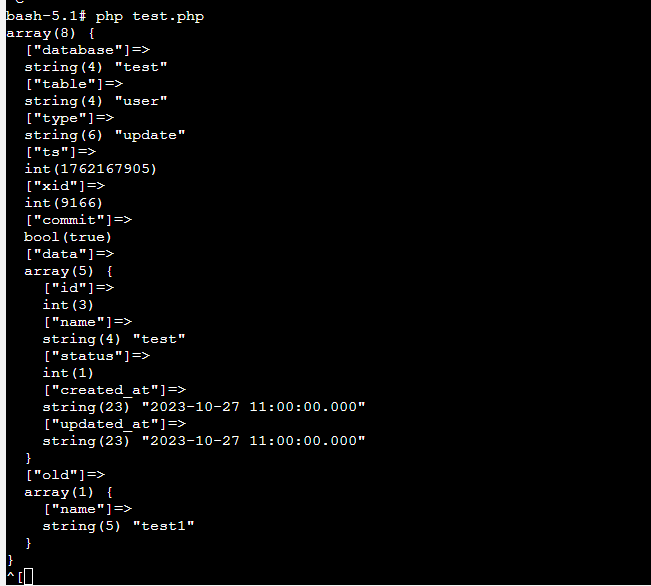The width and height of the screenshot is (651, 586).
Task: Click the int(1762167905) timestamp value
Action: [91, 169]
